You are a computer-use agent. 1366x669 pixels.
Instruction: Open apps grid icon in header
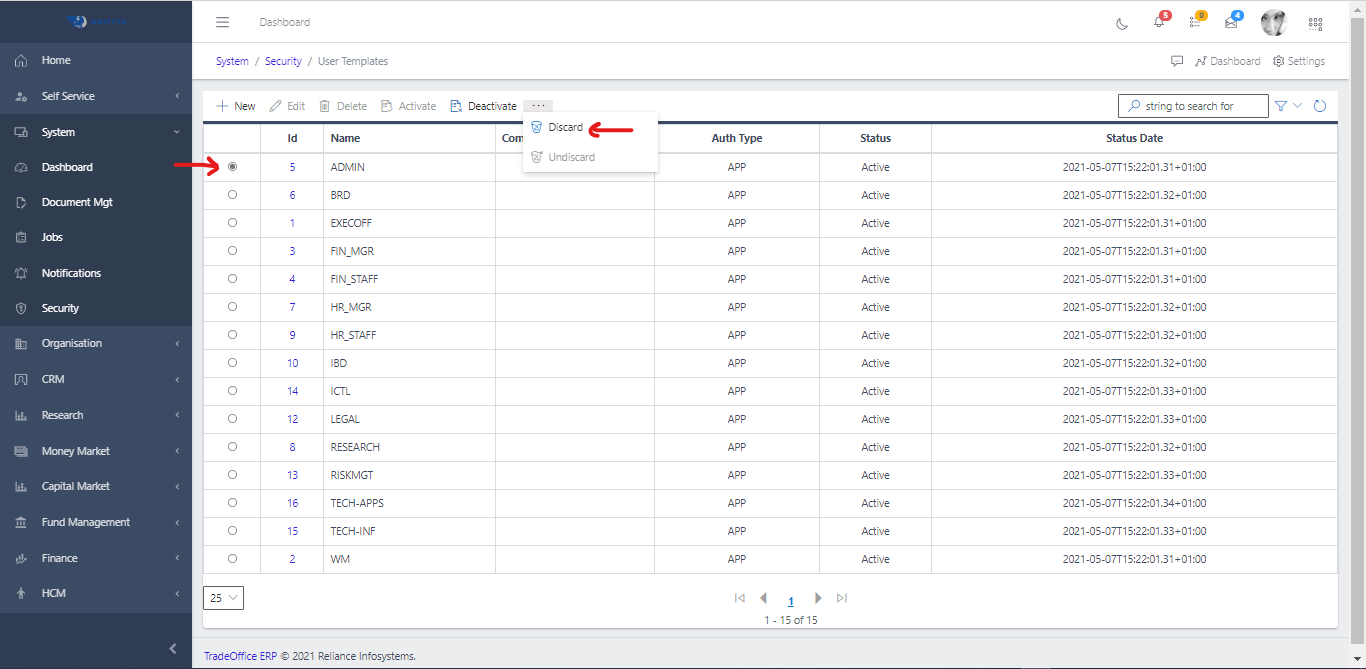(x=1315, y=23)
